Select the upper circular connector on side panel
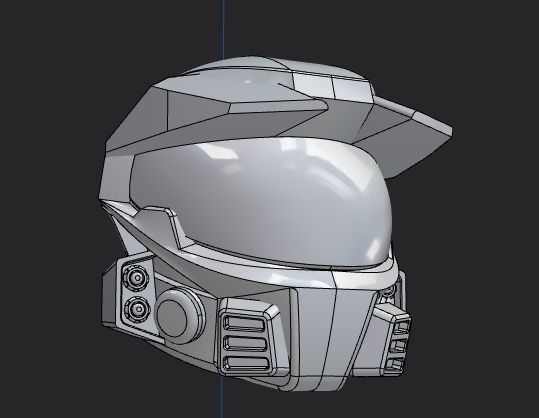Image resolution: width=539 pixels, height=418 pixels. [x=136, y=277]
